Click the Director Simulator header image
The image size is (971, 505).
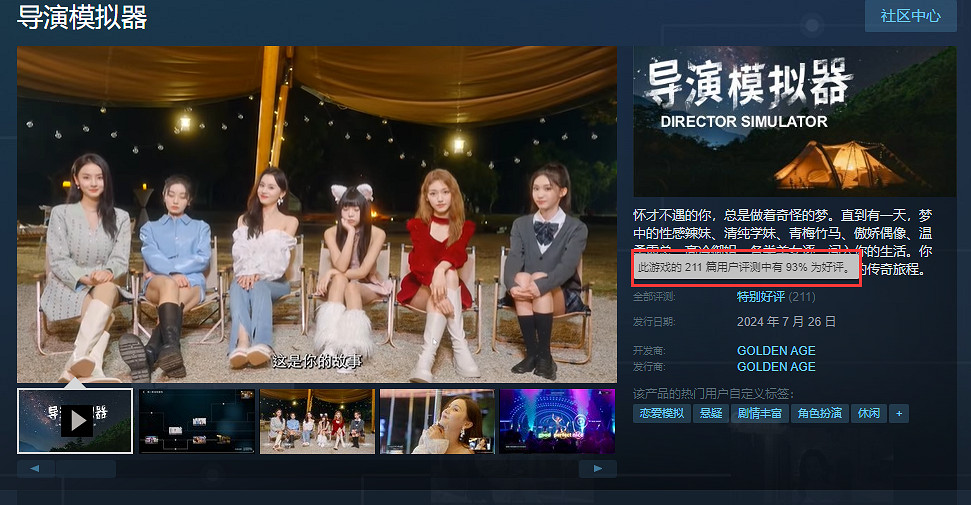point(794,120)
